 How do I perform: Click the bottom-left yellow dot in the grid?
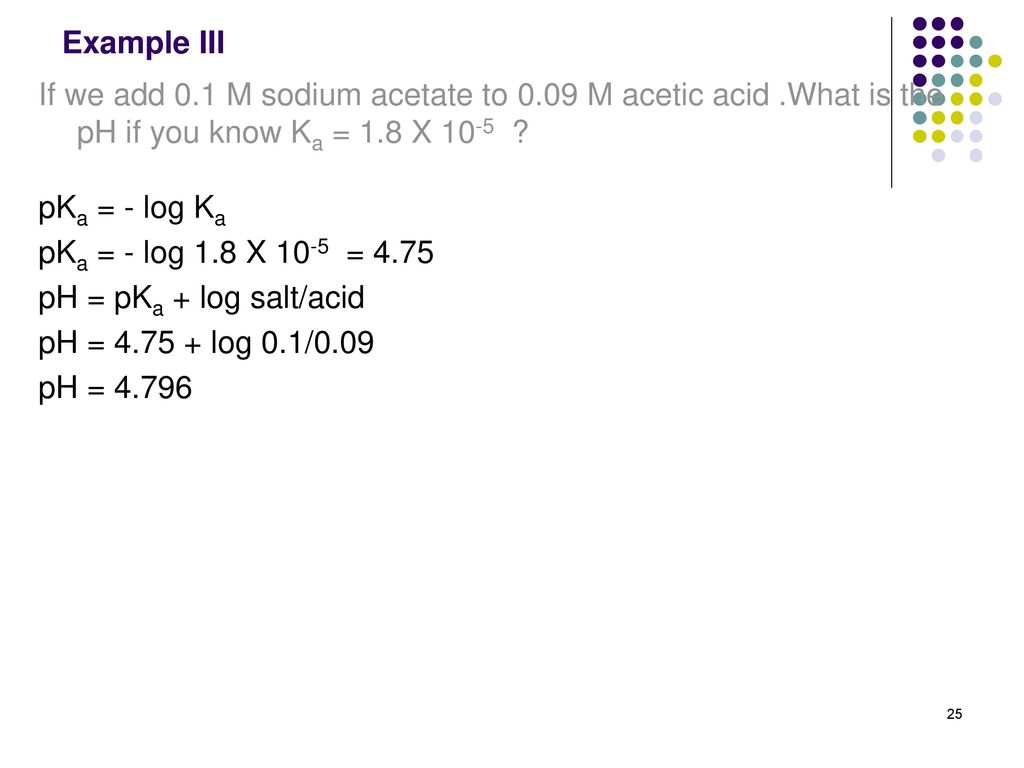[x=920, y=136]
